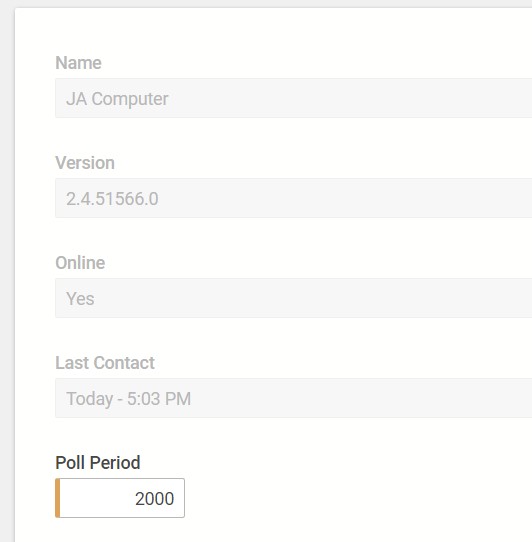Focus the disabled Version field
The image size is (532, 542).
pos(293,198)
